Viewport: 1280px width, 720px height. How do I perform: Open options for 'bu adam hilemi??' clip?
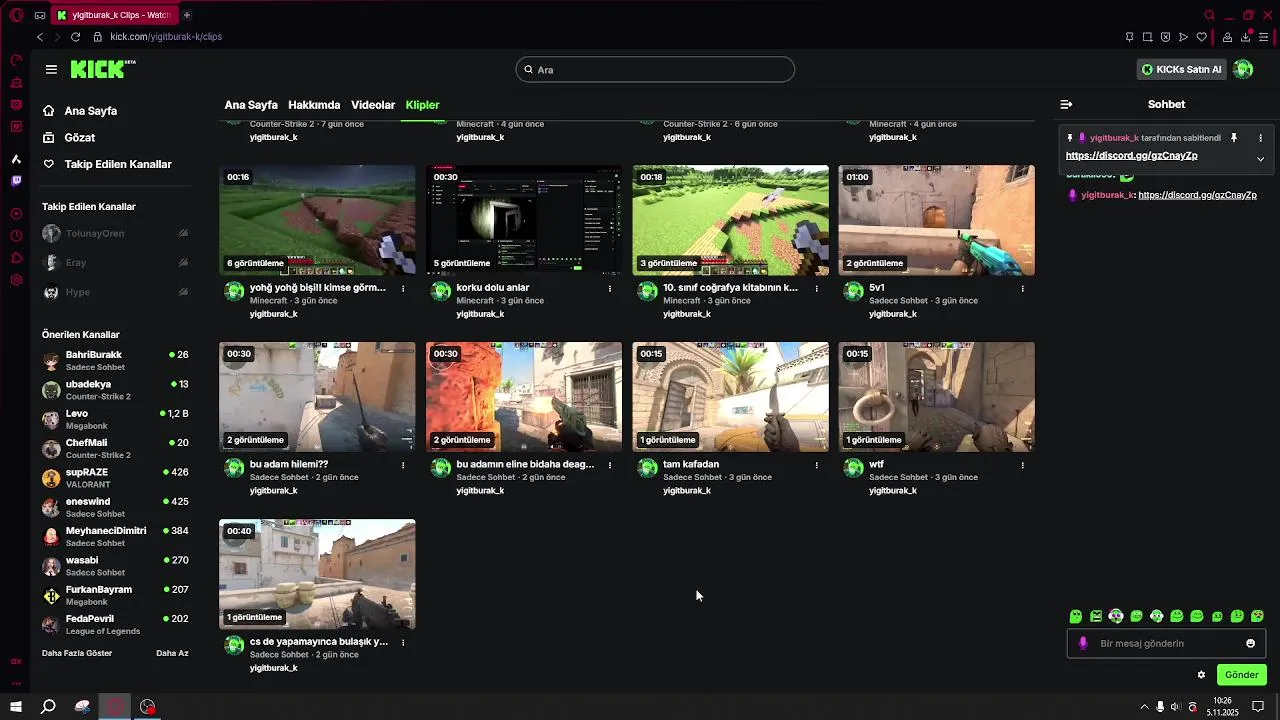(403, 465)
